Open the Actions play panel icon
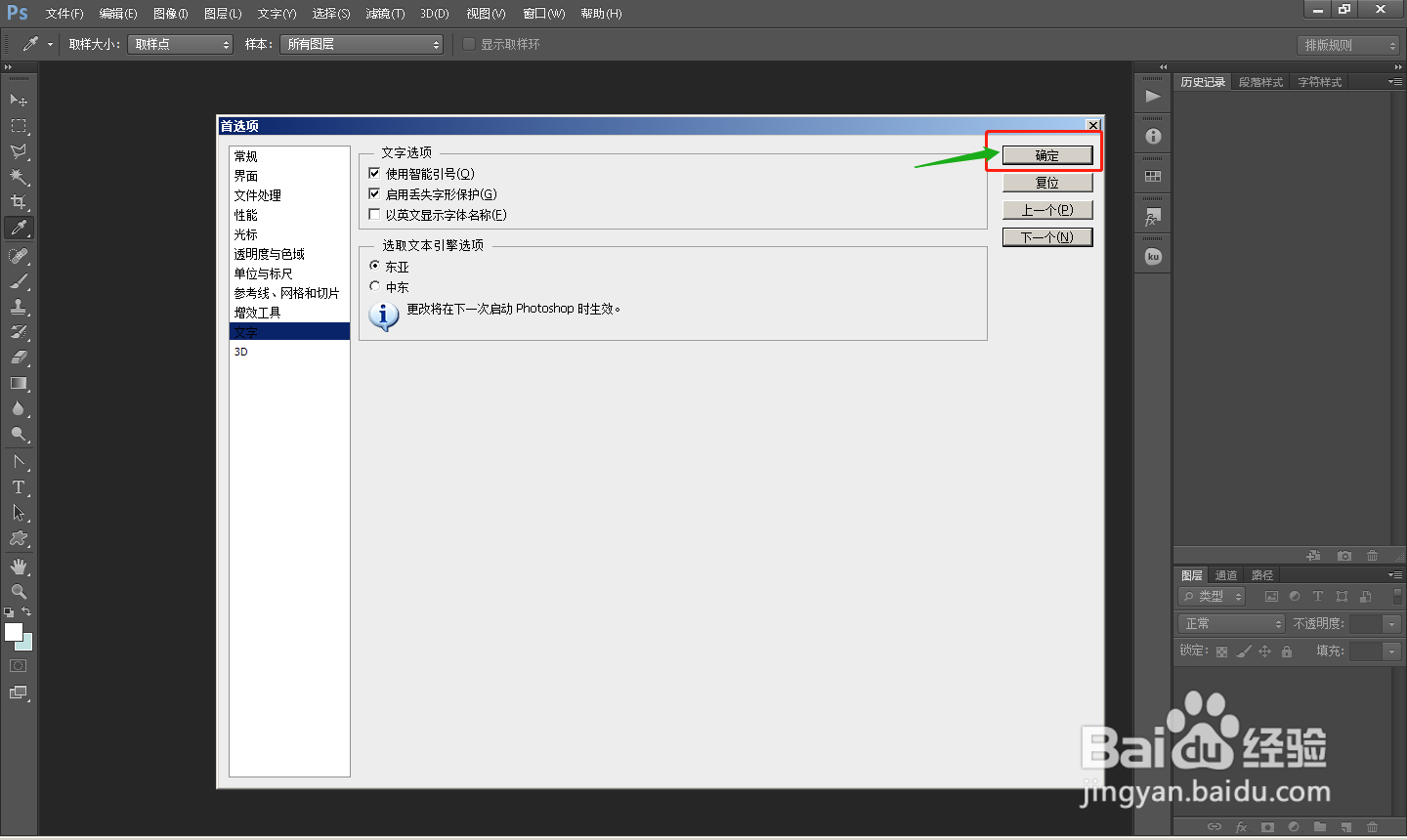 1153,96
